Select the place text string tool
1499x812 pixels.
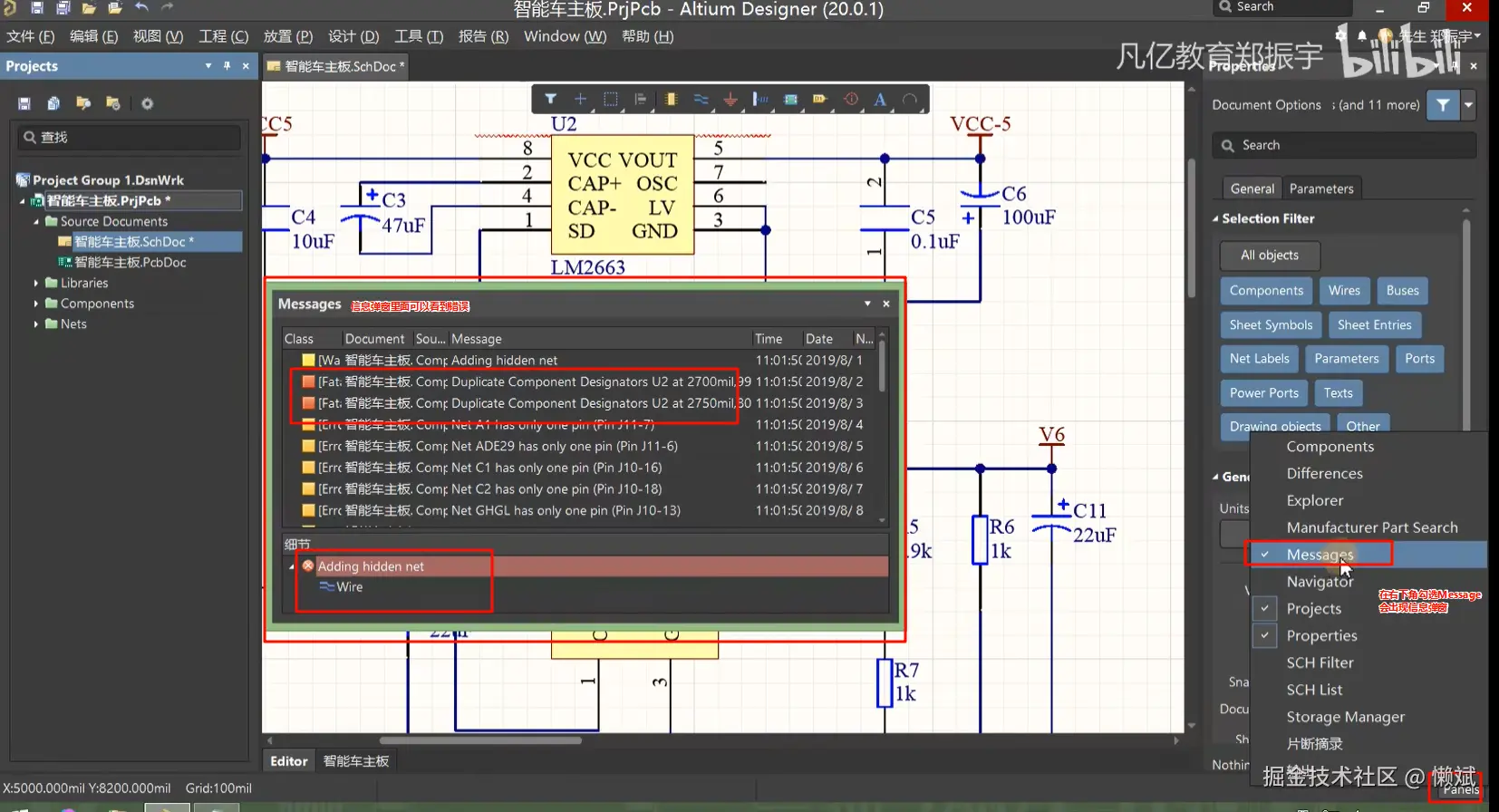pos(880,99)
